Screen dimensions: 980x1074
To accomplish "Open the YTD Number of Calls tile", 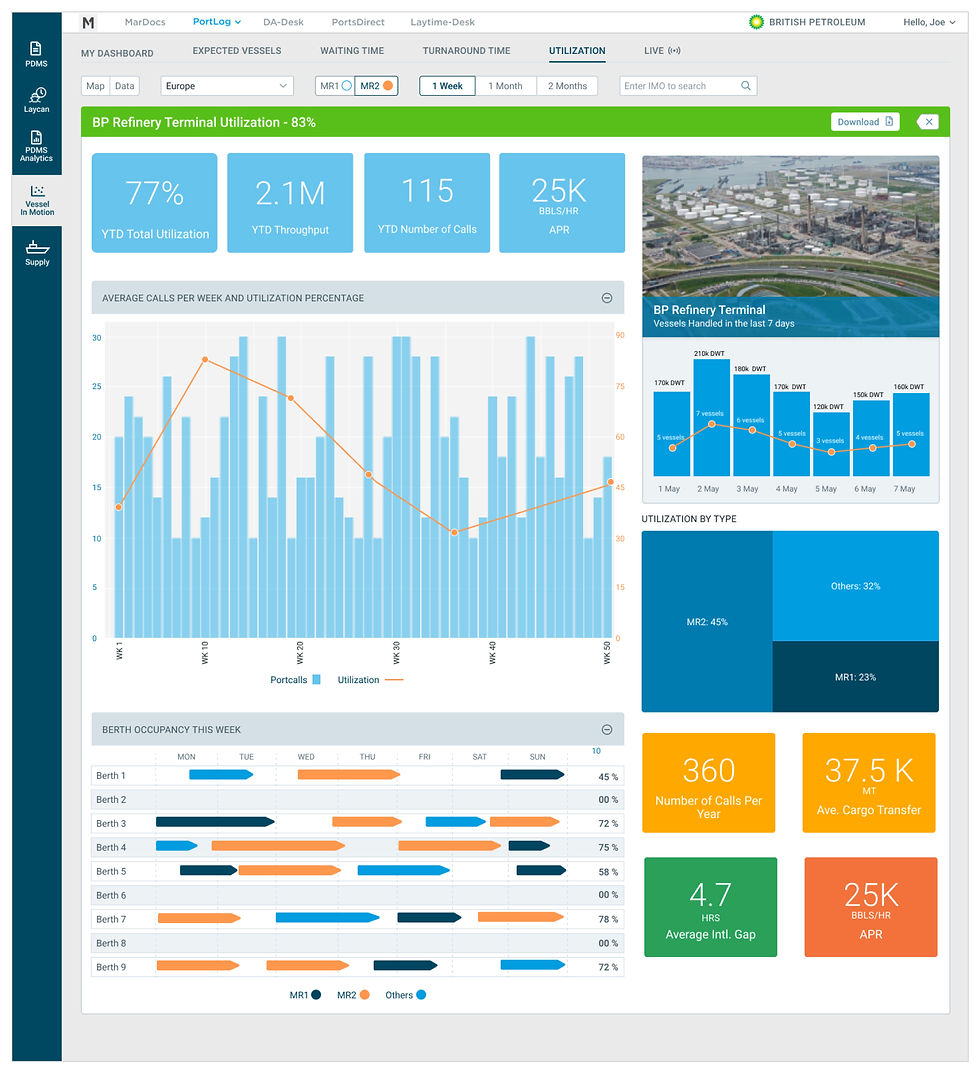I will (x=427, y=203).
